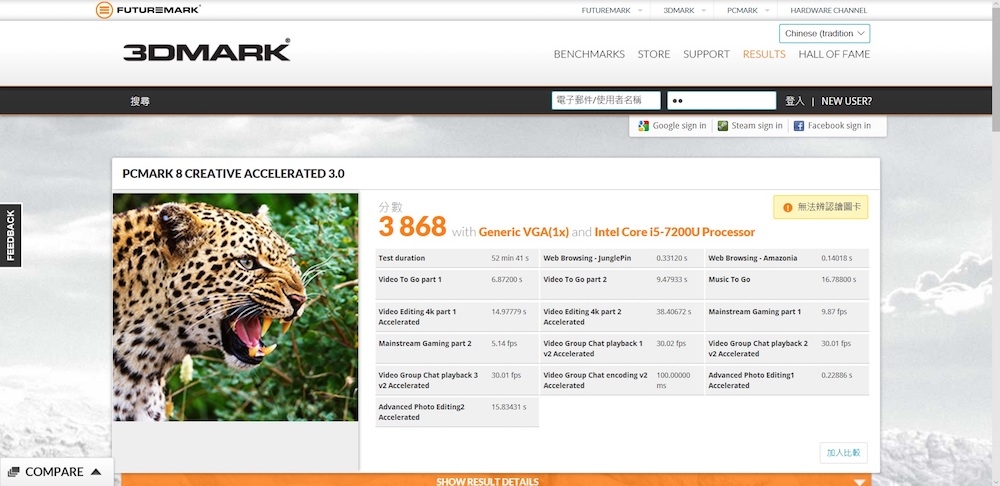This screenshot has width=1000, height=486.
Task: Go to the BENCHMARKS menu item
Action: coord(589,54)
